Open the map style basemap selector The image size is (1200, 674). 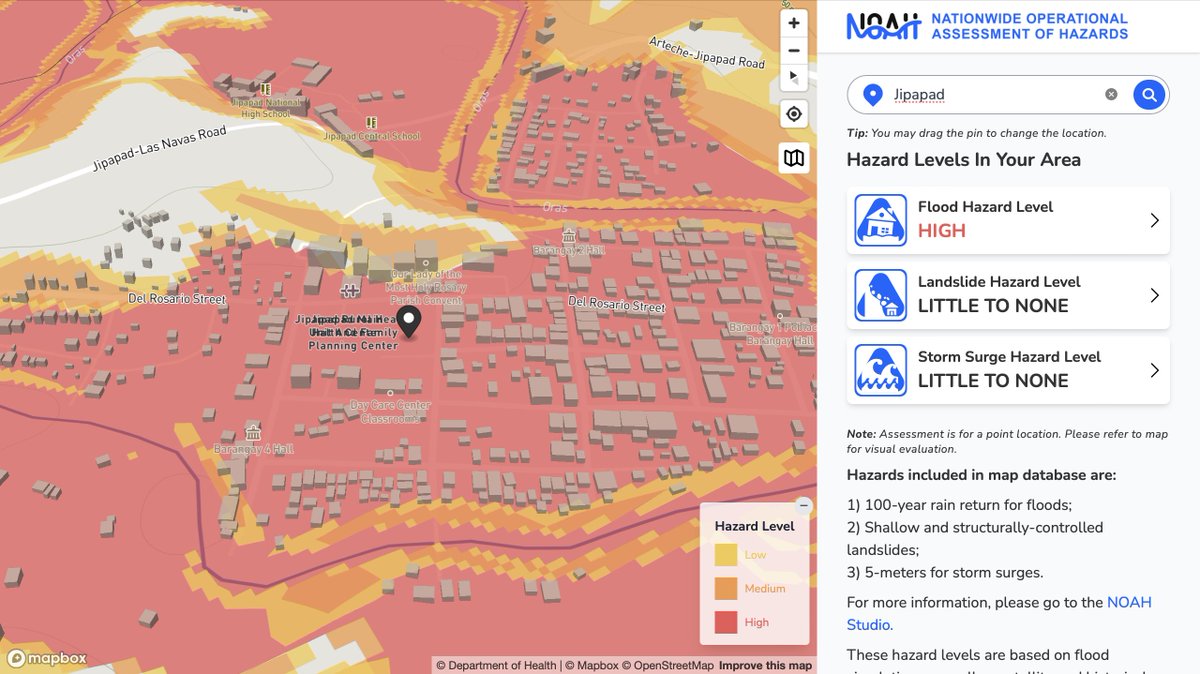tap(794, 158)
